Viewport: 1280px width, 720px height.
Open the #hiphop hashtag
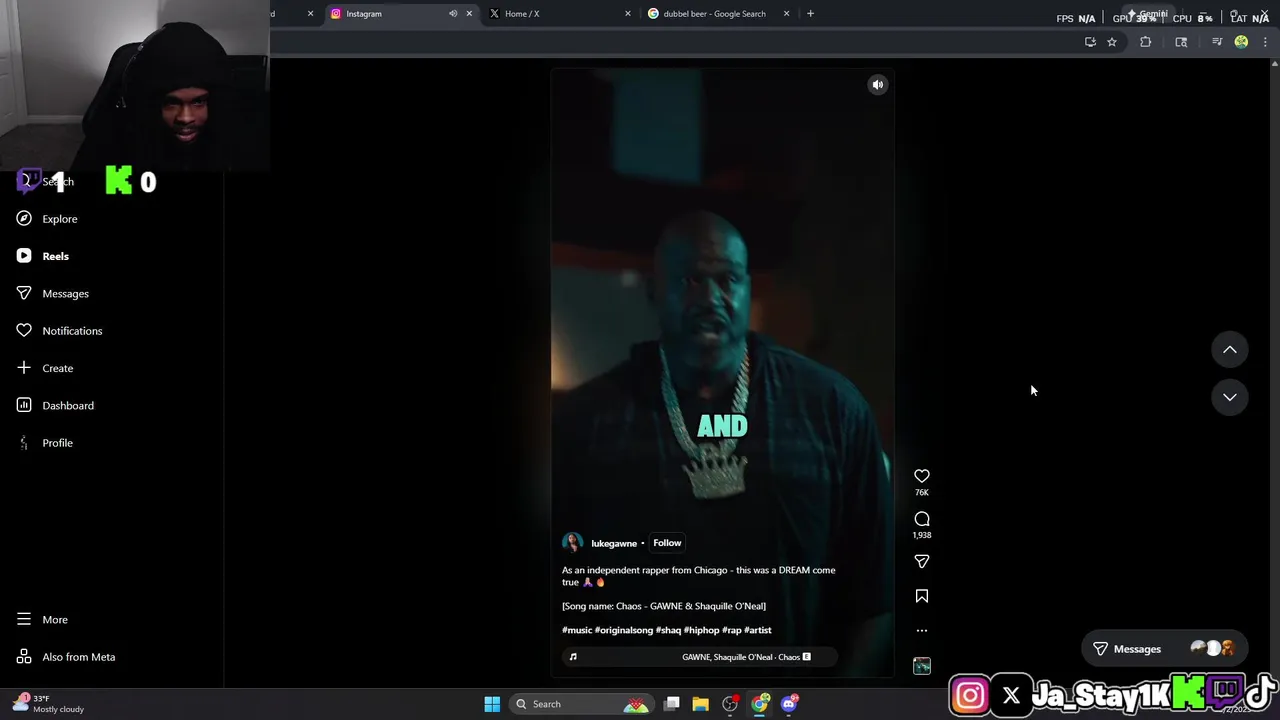tap(701, 630)
